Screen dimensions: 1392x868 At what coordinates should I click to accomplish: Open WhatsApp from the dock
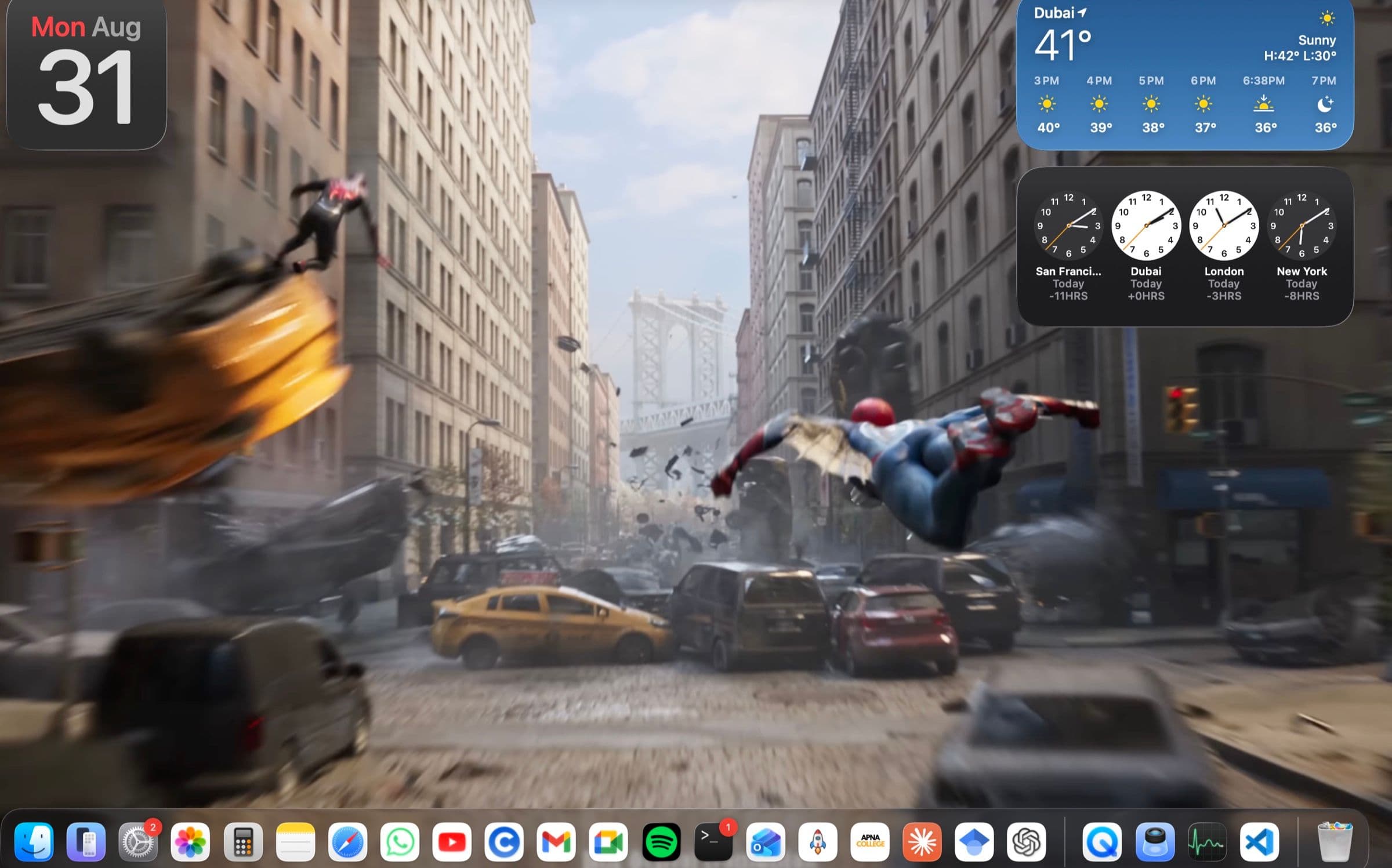(x=400, y=841)
